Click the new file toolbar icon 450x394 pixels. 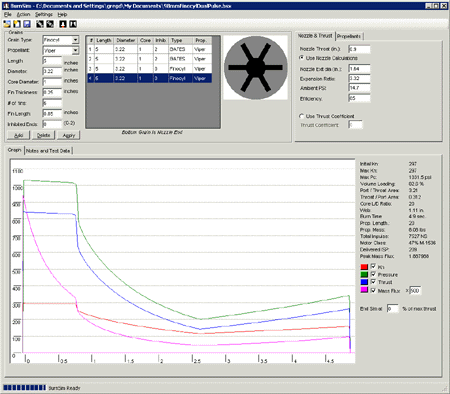[17, 24]
